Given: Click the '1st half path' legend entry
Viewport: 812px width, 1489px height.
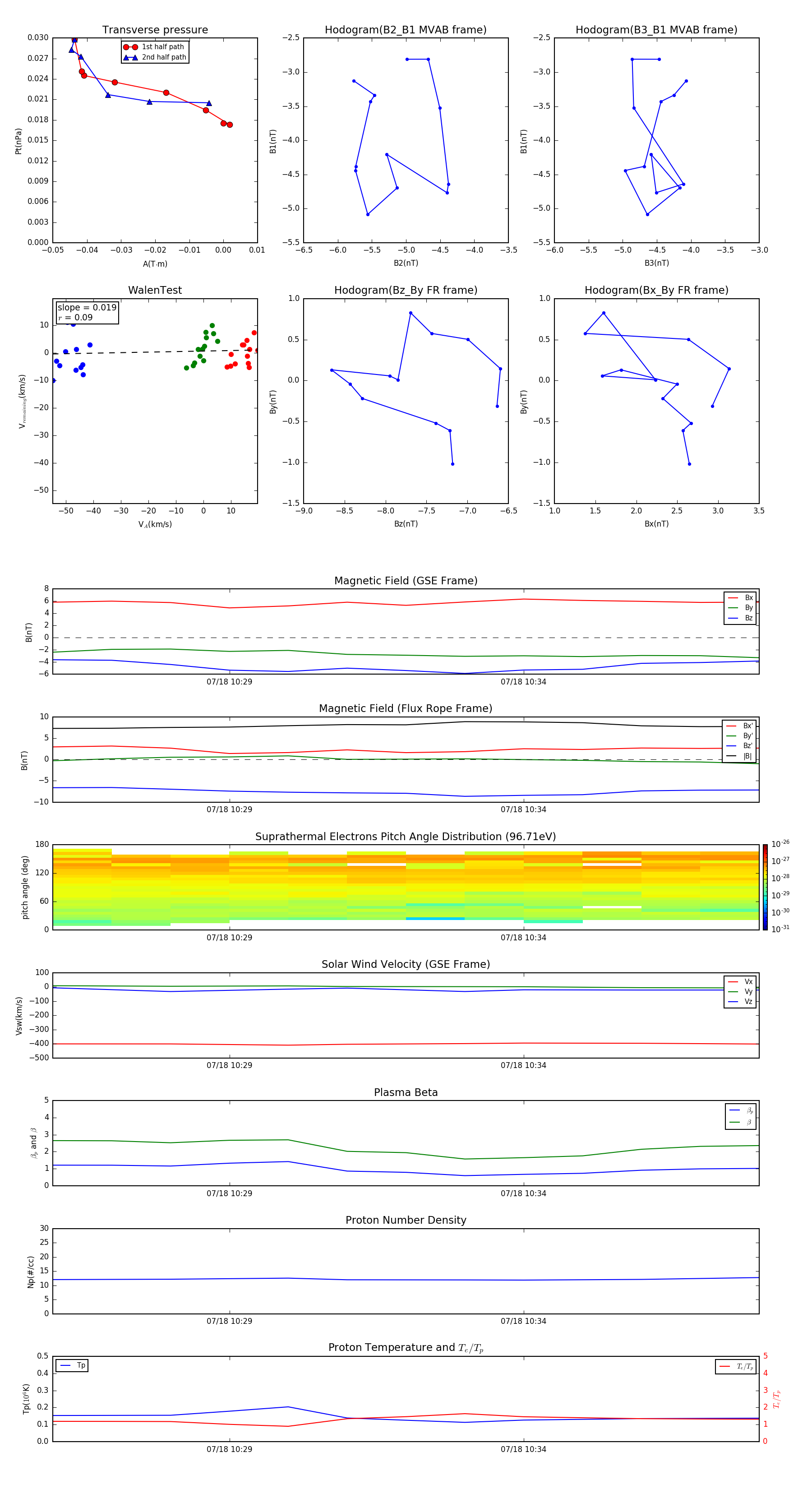Looking at the screenshot, I should (x=154, y=47).
